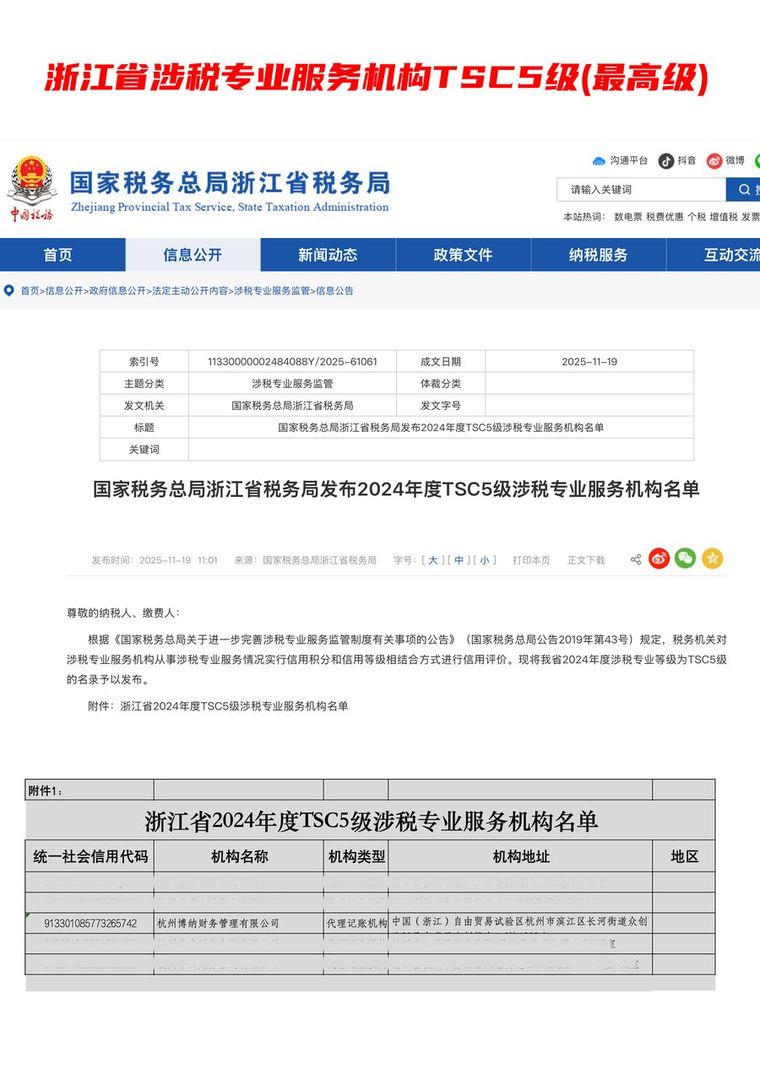
Task: Click the main article headline
Action: (x=396, y=489)
